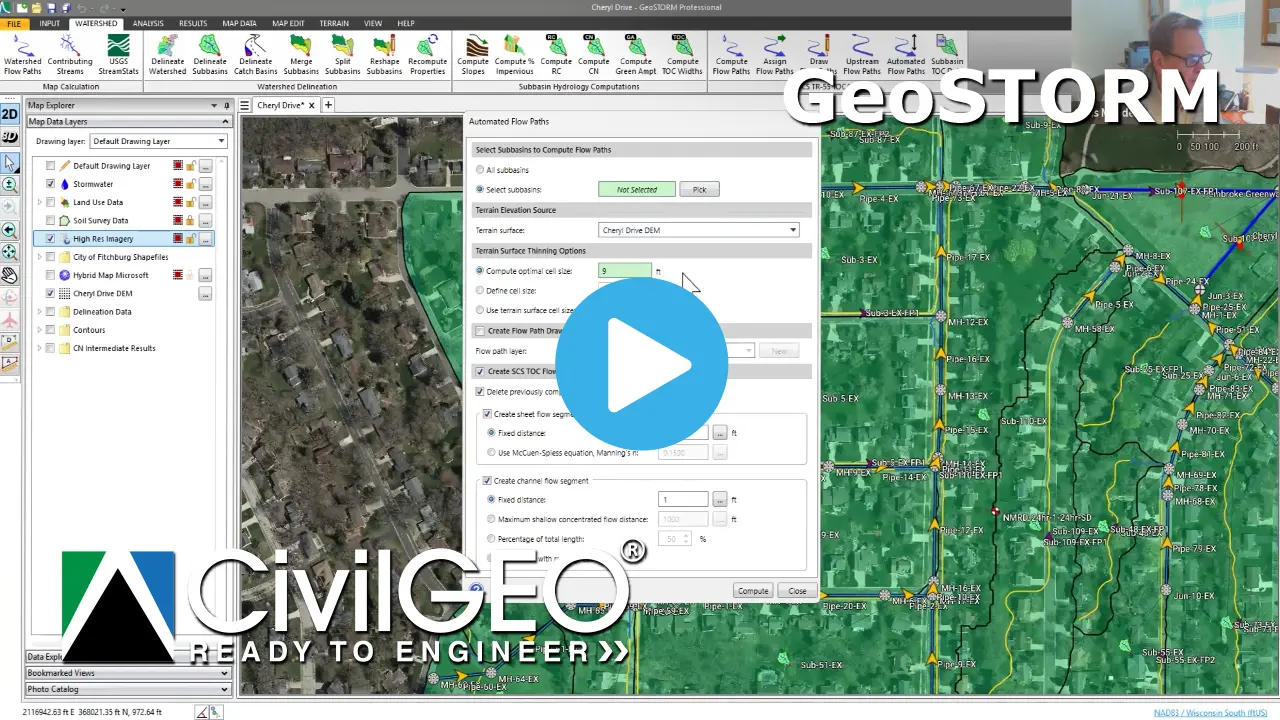Click the optimal cell size input field

[625, 271]
